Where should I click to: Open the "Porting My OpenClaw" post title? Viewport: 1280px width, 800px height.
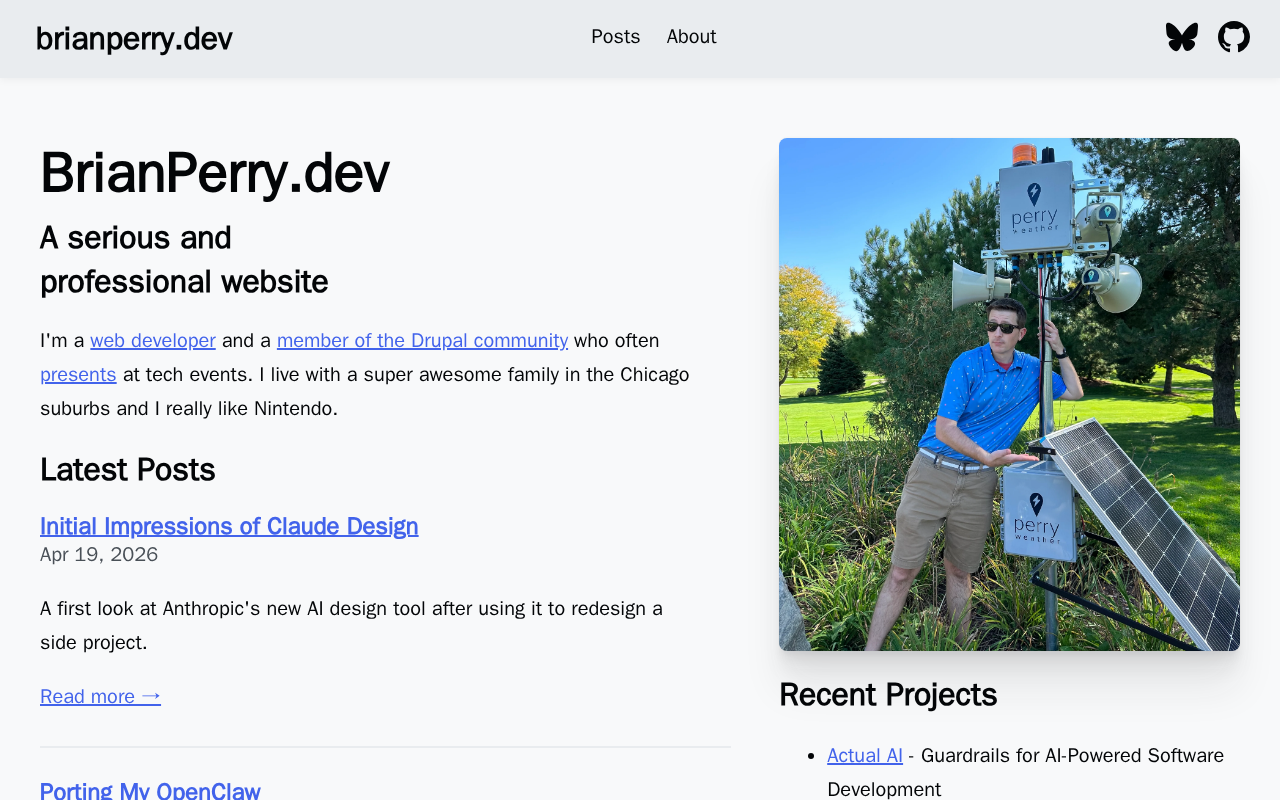pyautogui.click(x=150, y=790)
